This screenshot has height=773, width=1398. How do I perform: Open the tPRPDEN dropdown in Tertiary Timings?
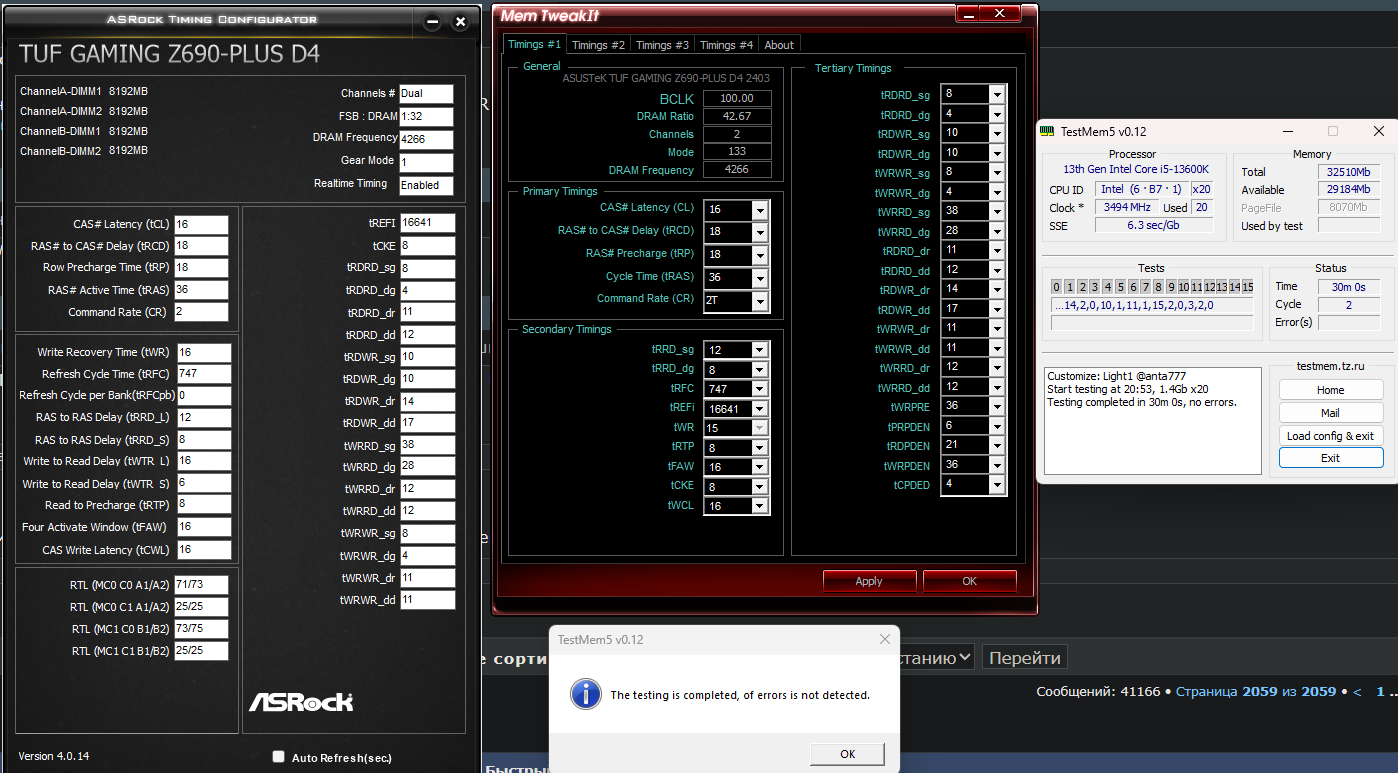(x=996, y=426)
